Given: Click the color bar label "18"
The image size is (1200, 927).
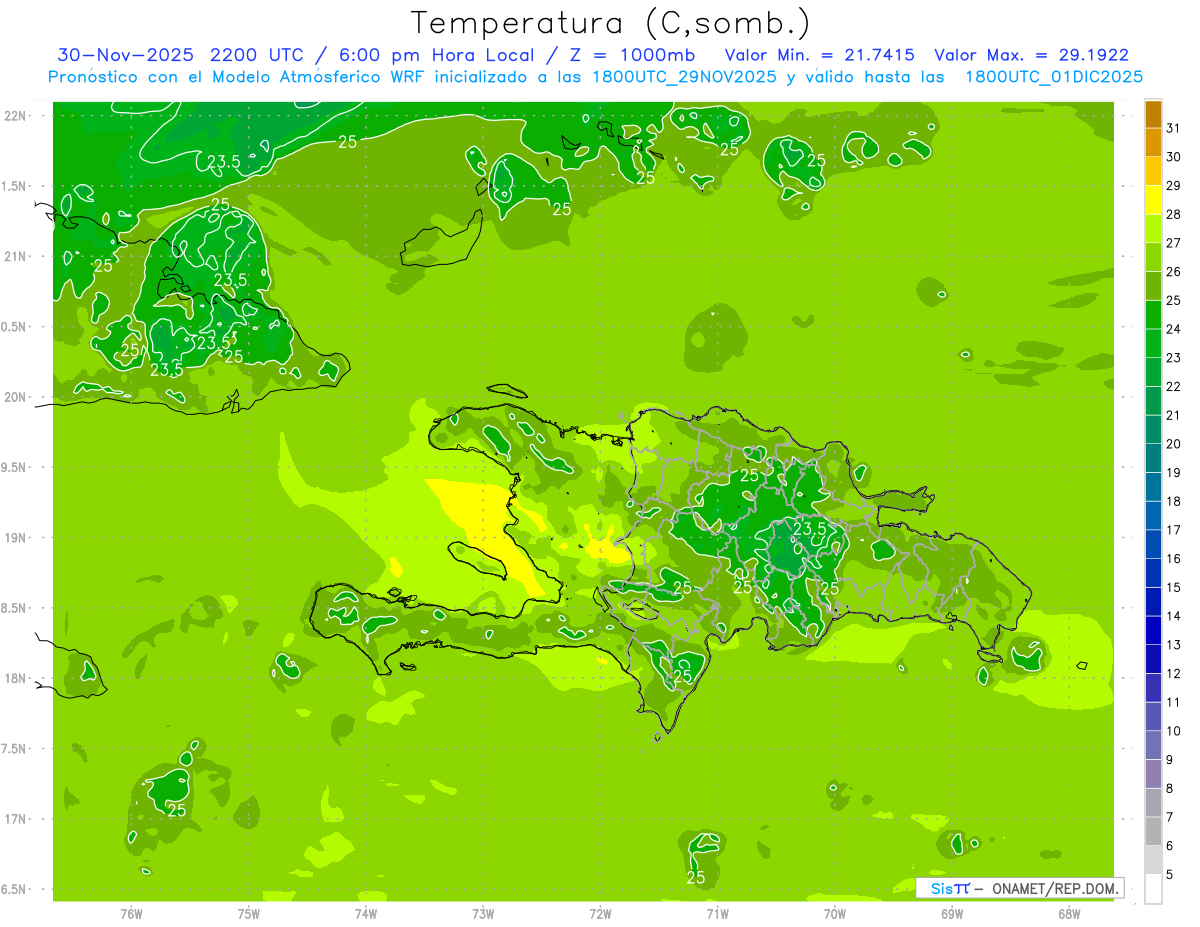Looking at the screenshot, I should click(x=1174, y=501).
